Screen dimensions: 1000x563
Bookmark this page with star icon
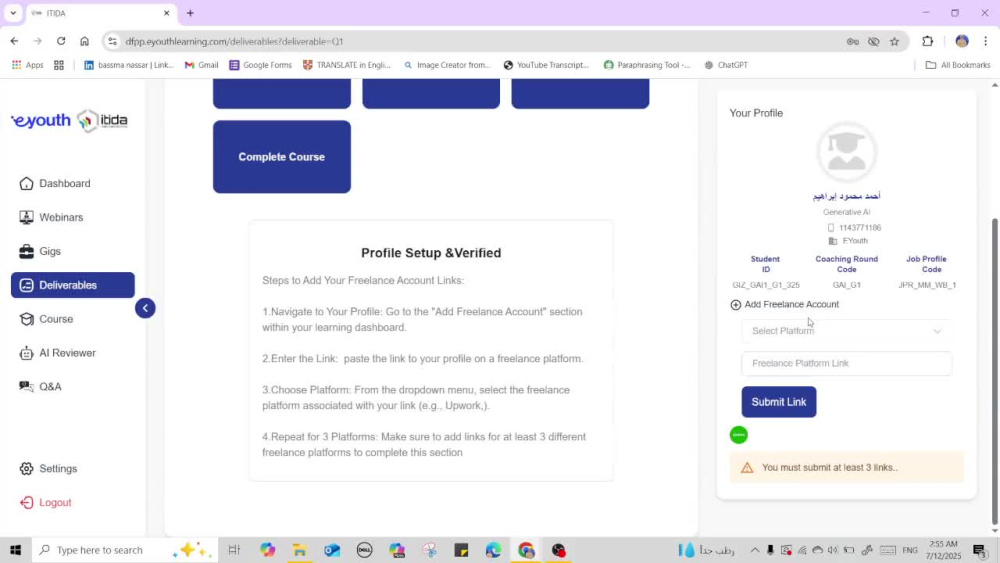(895, 41)
